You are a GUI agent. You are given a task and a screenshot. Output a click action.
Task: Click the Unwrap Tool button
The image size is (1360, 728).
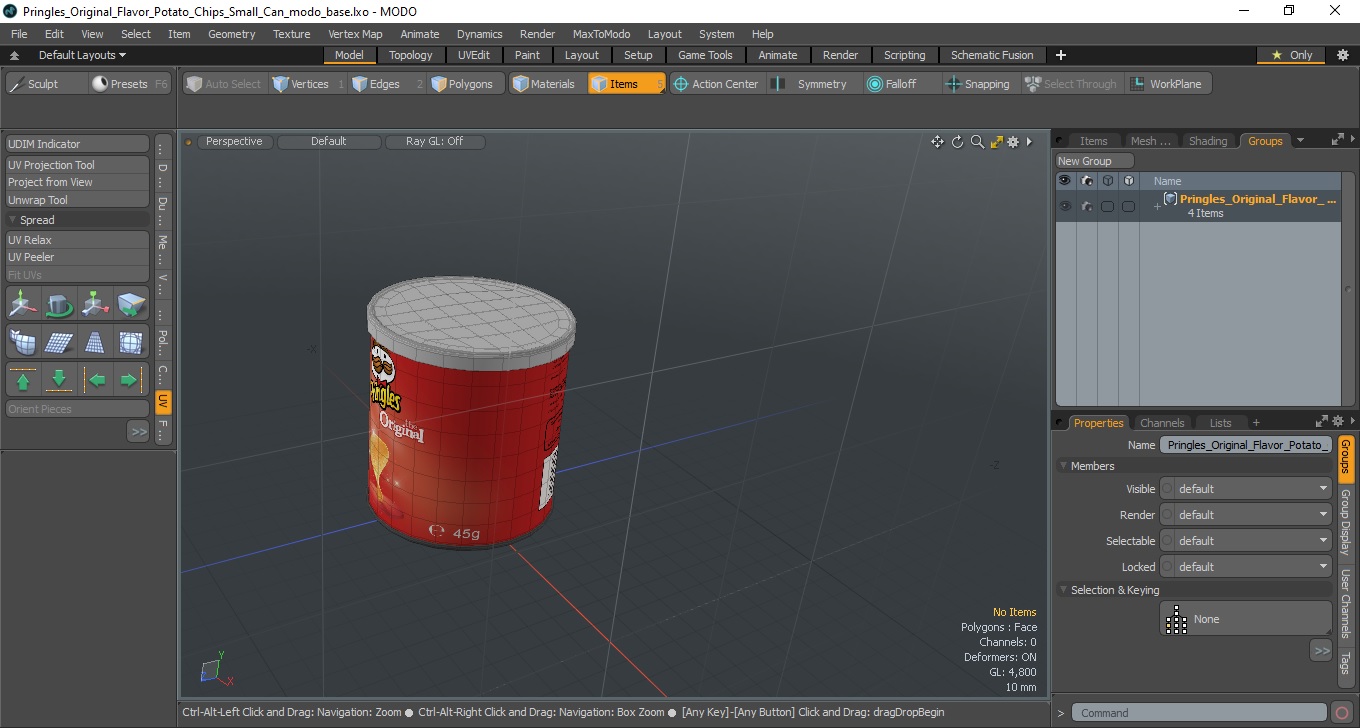[77, 200]
